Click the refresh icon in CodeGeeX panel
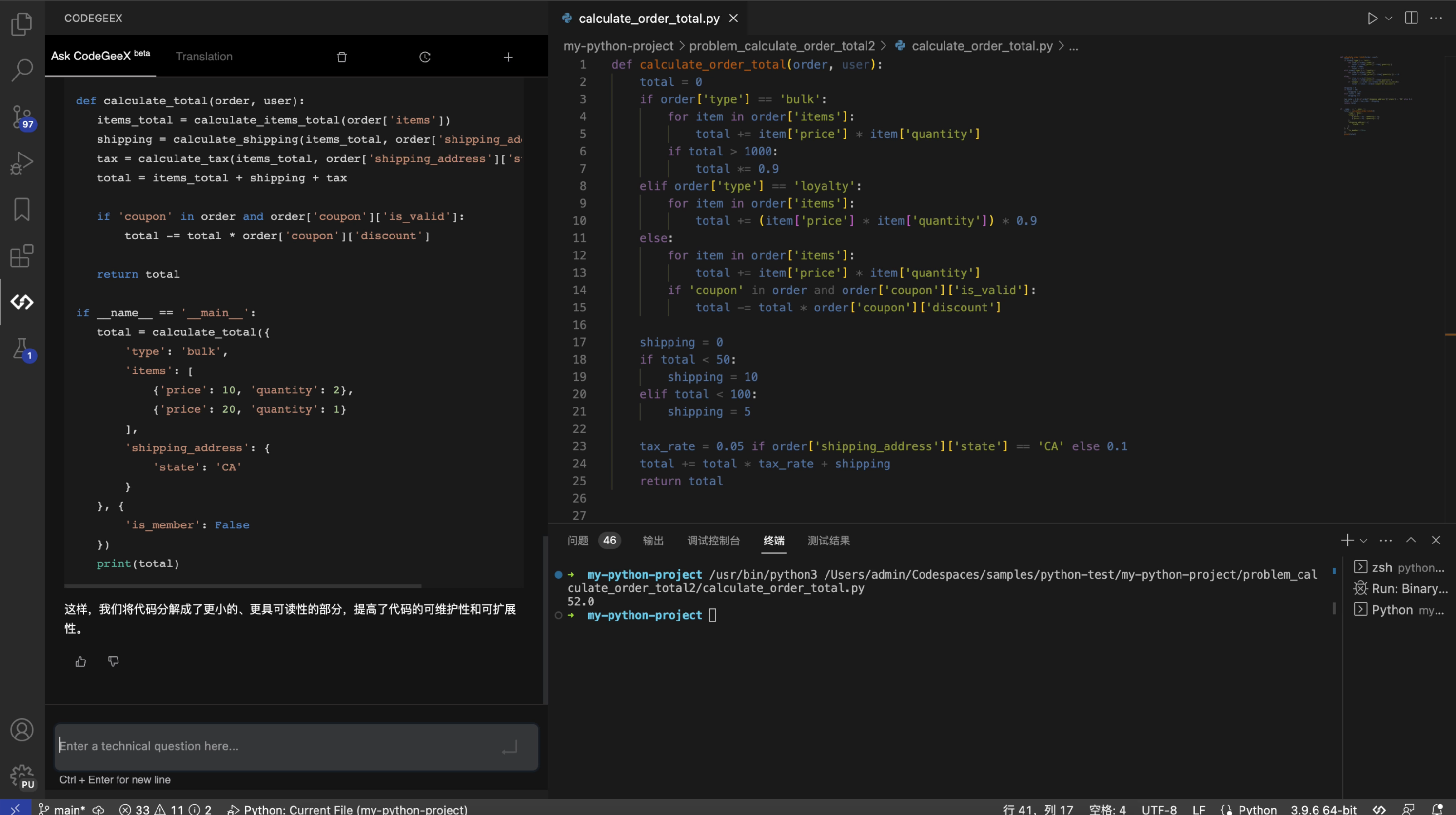The width and height of the screenshot is (1456, 815). click(425, 56)
